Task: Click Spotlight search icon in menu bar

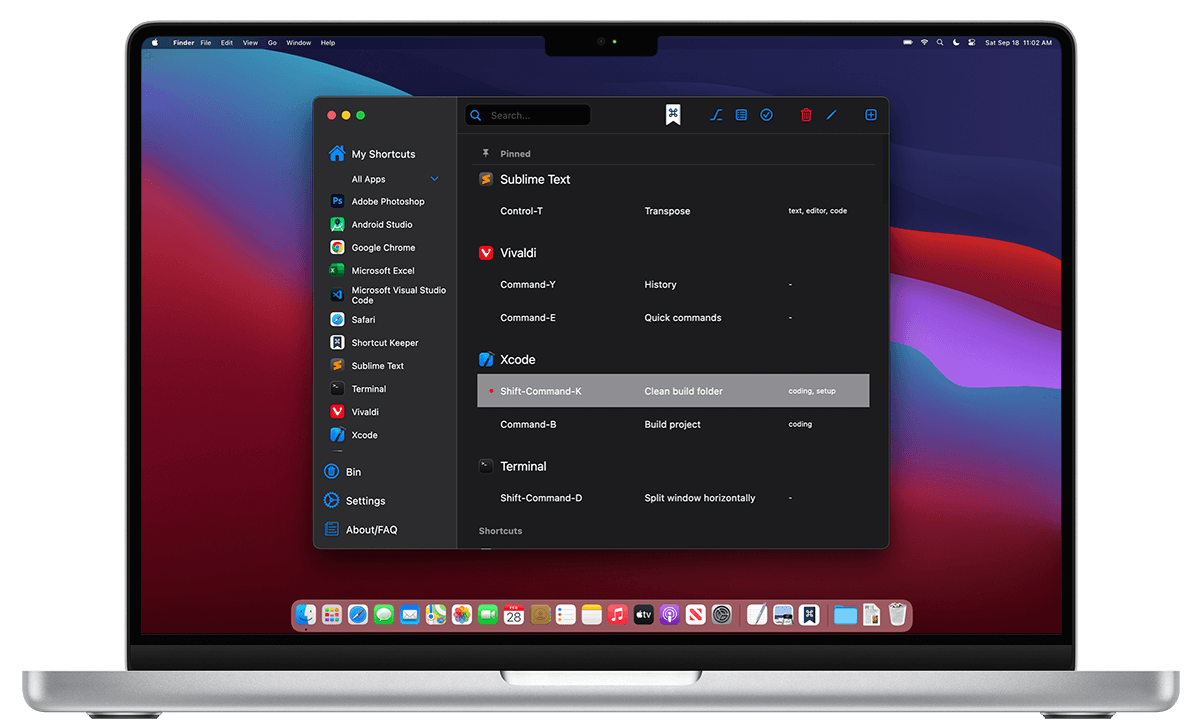Action: (941, 43)
